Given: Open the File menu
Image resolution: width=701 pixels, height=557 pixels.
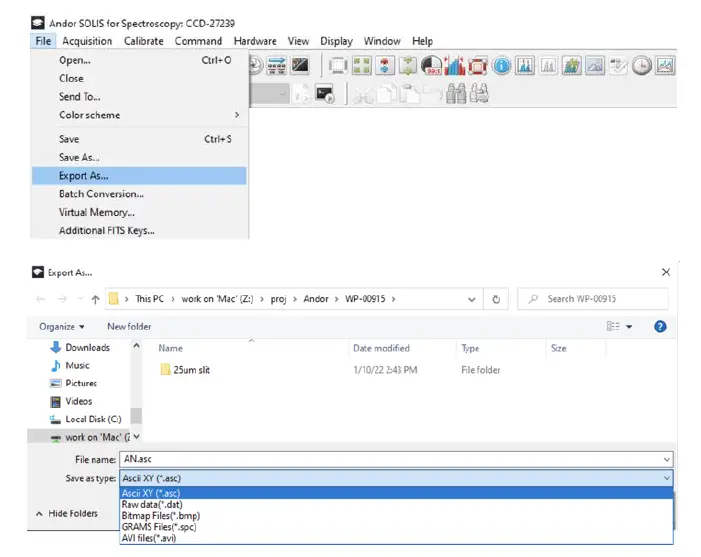Looking at the screenshot, I should point(43,41).
